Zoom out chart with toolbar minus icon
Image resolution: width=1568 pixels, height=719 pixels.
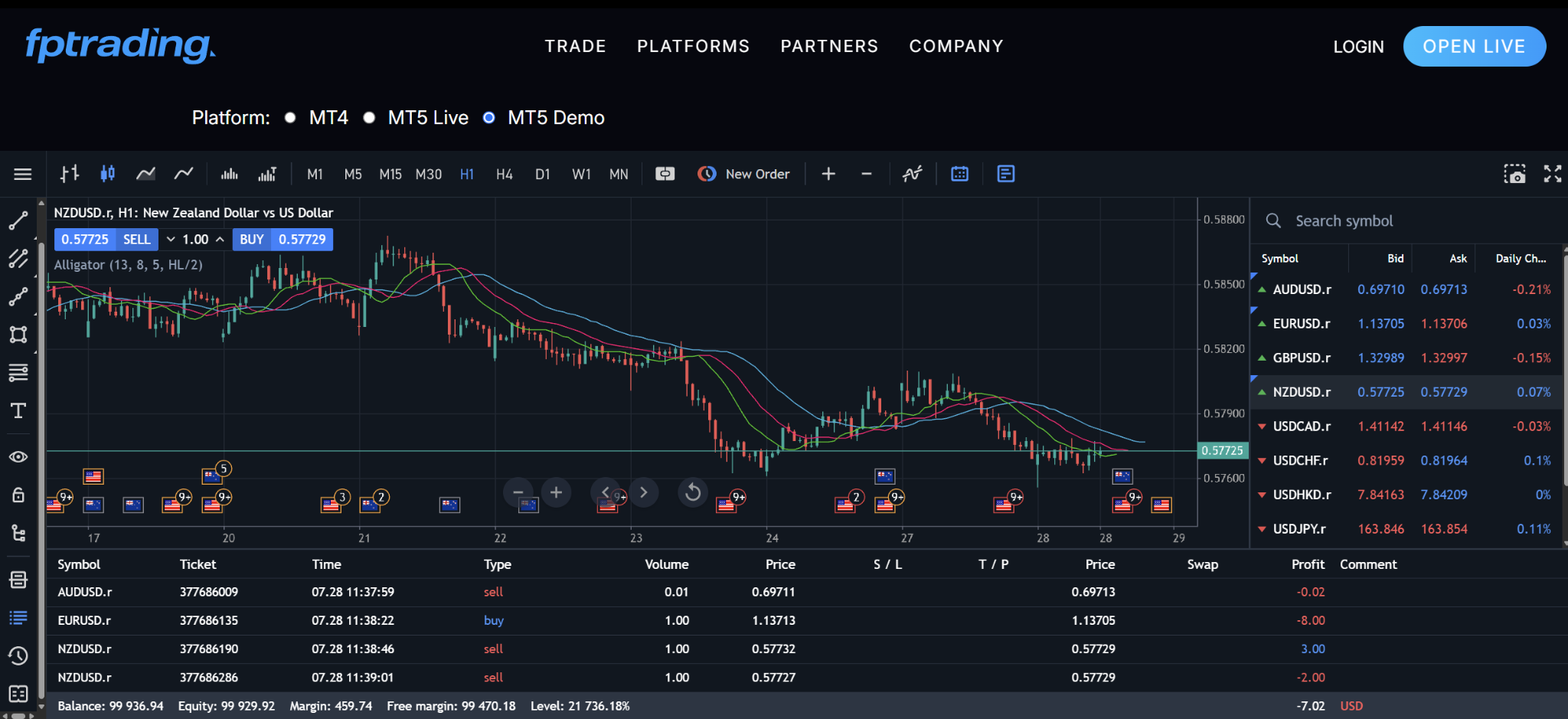coord(867,174)
